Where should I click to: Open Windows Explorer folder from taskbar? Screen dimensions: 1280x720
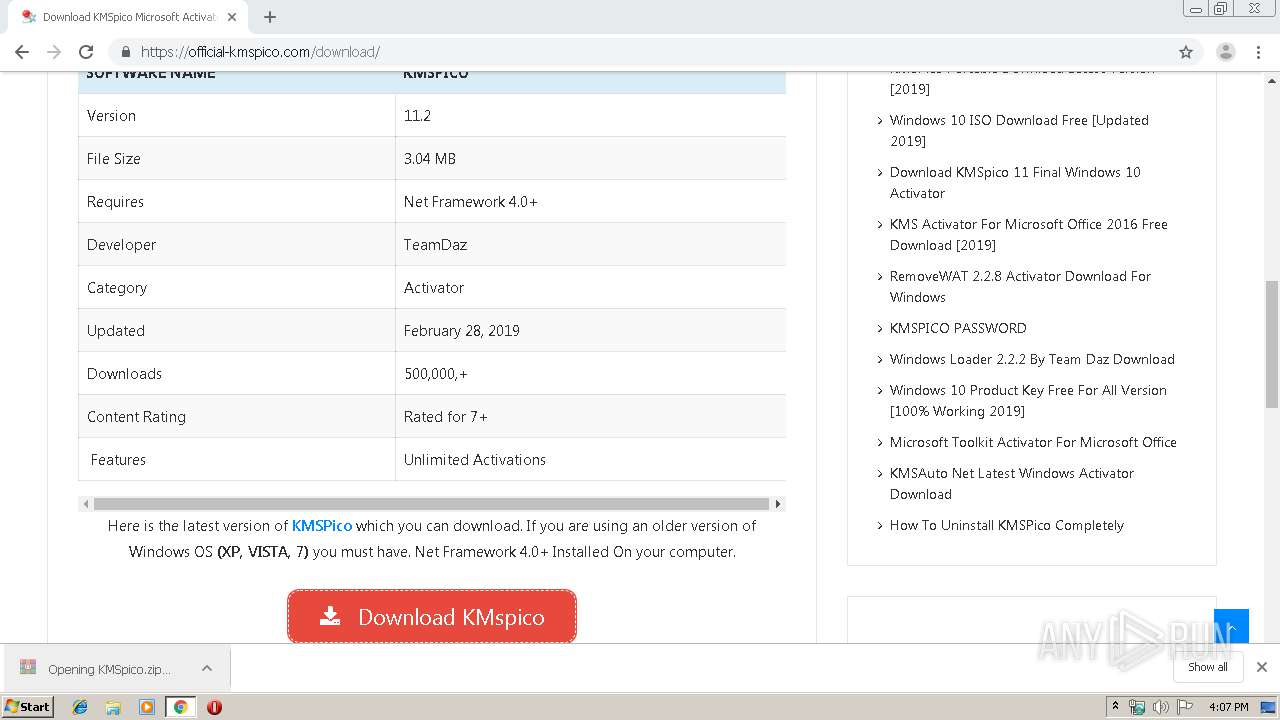point(113,707)
